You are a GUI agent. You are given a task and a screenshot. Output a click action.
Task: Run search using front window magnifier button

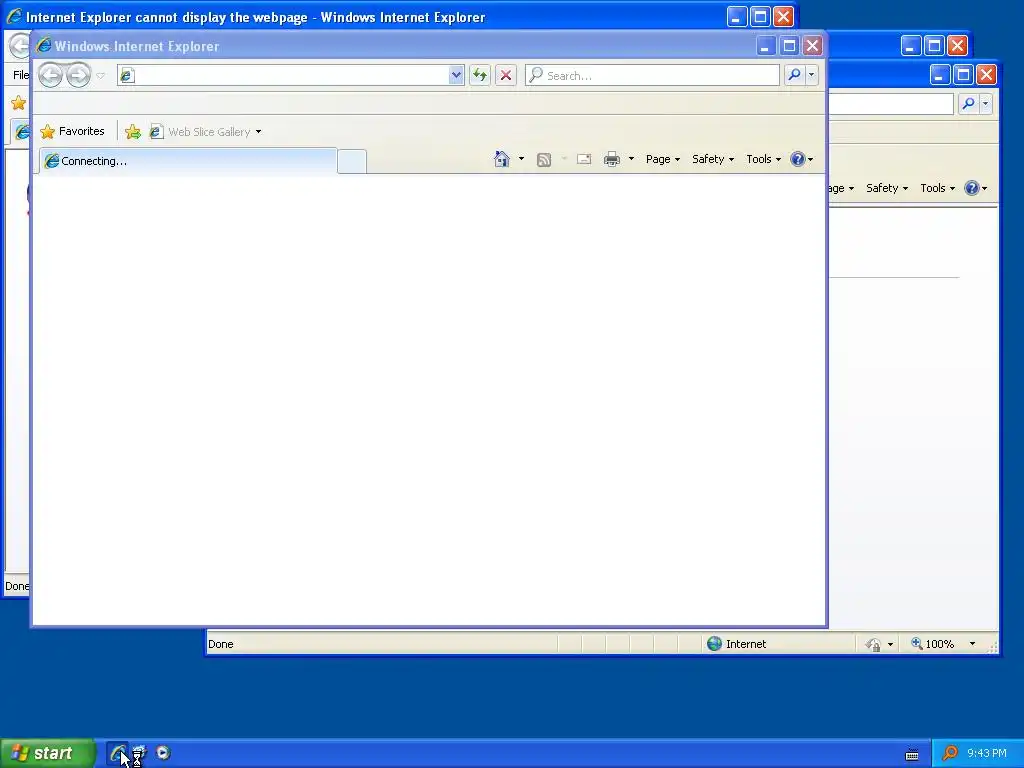coord(794,75)
